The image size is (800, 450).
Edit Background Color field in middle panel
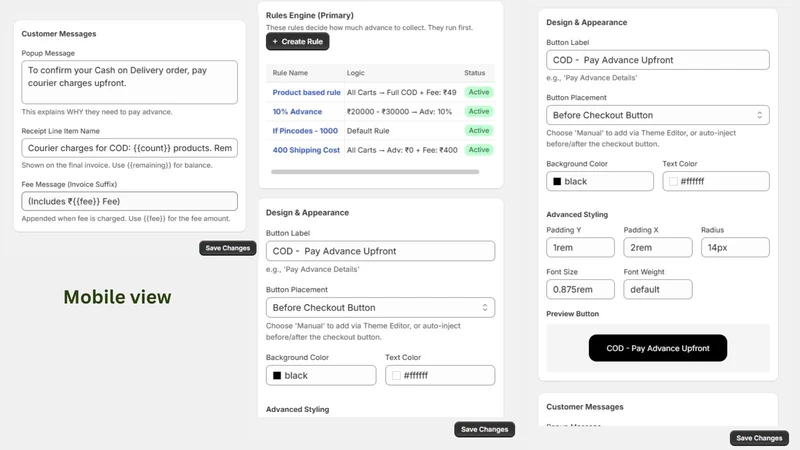321,376
